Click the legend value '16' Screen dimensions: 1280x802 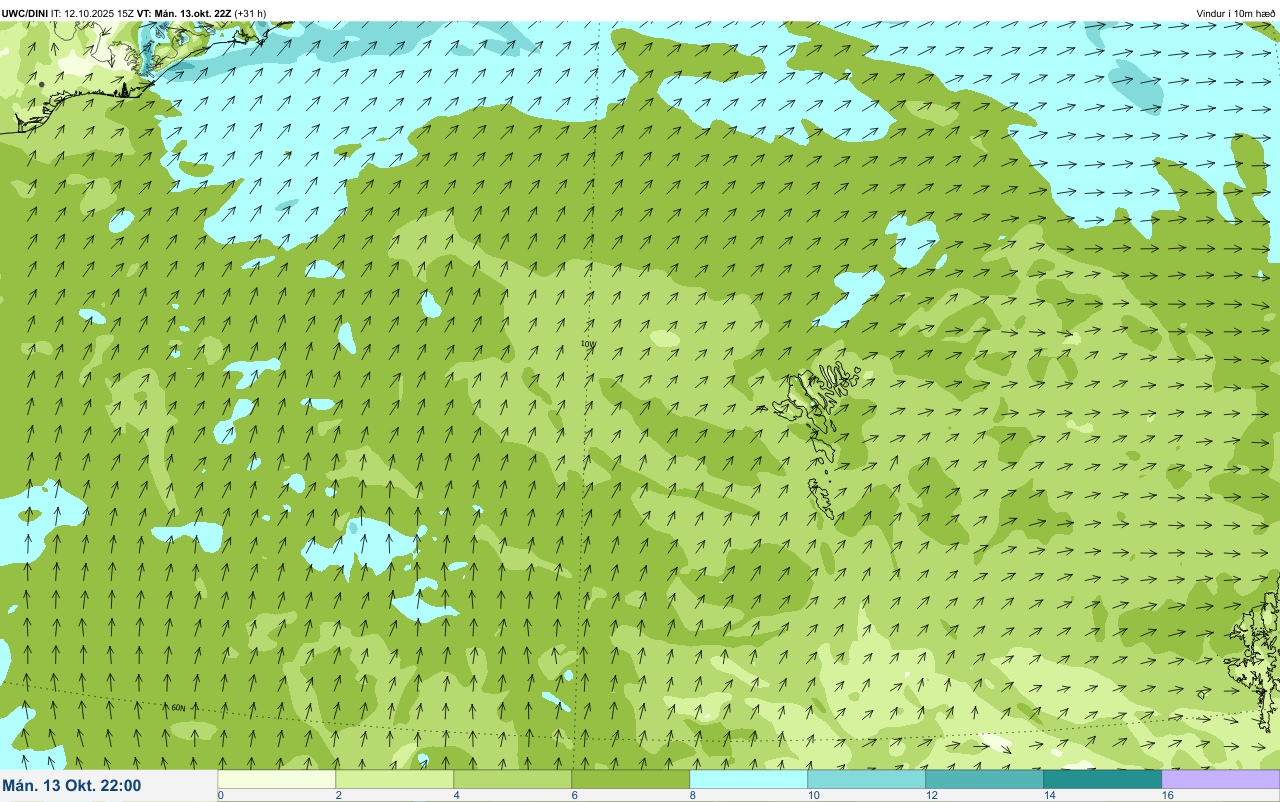point(1168,795)
